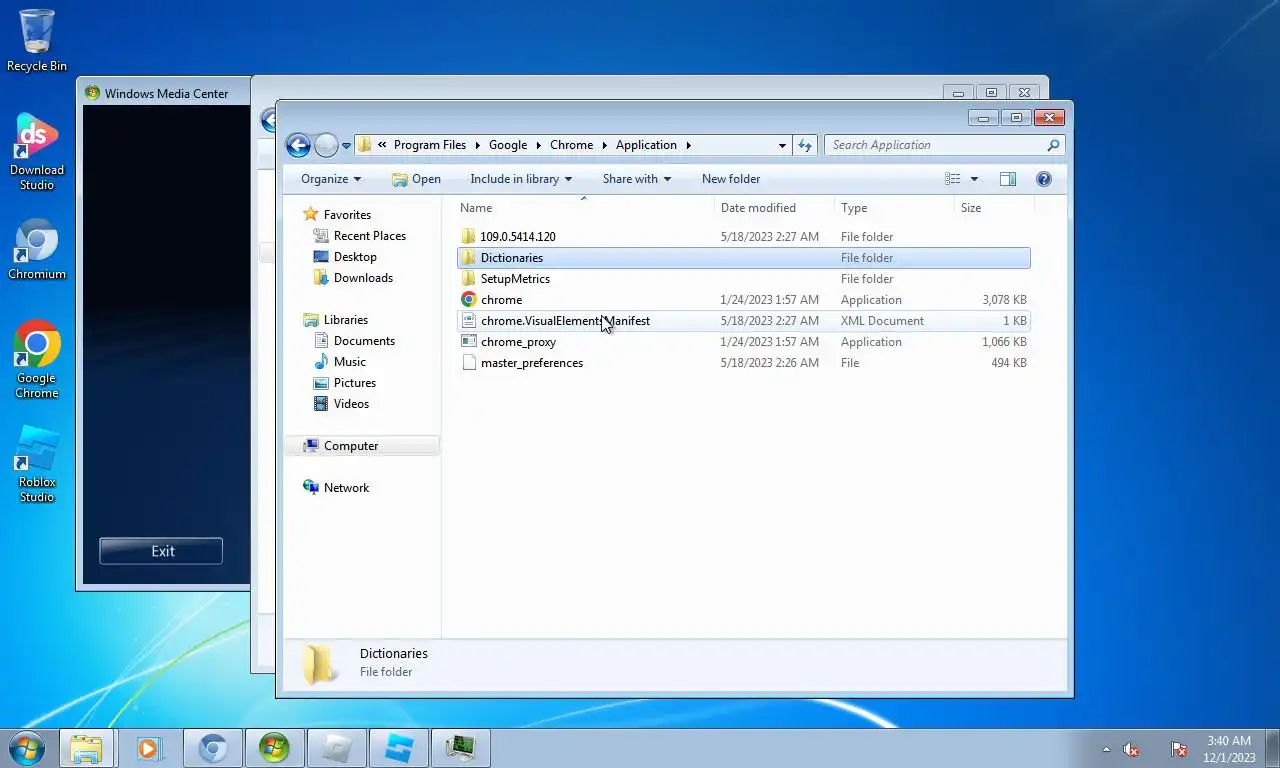Expand arrow after Application breadcrumb

688,145
